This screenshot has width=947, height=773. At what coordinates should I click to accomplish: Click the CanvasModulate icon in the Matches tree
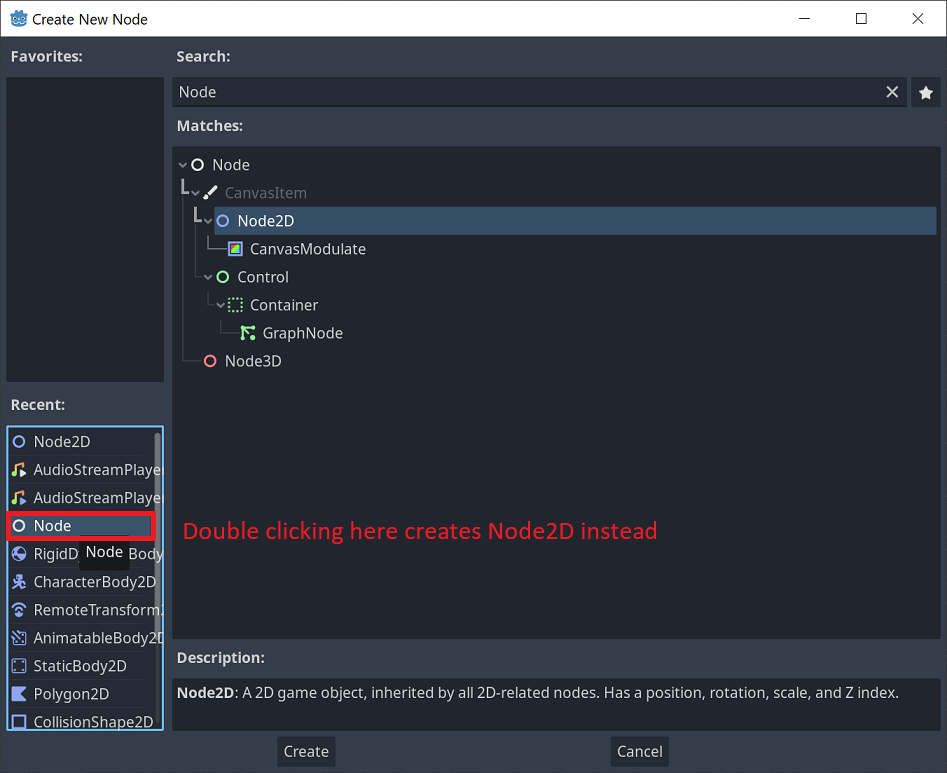(x=233, y=249)
